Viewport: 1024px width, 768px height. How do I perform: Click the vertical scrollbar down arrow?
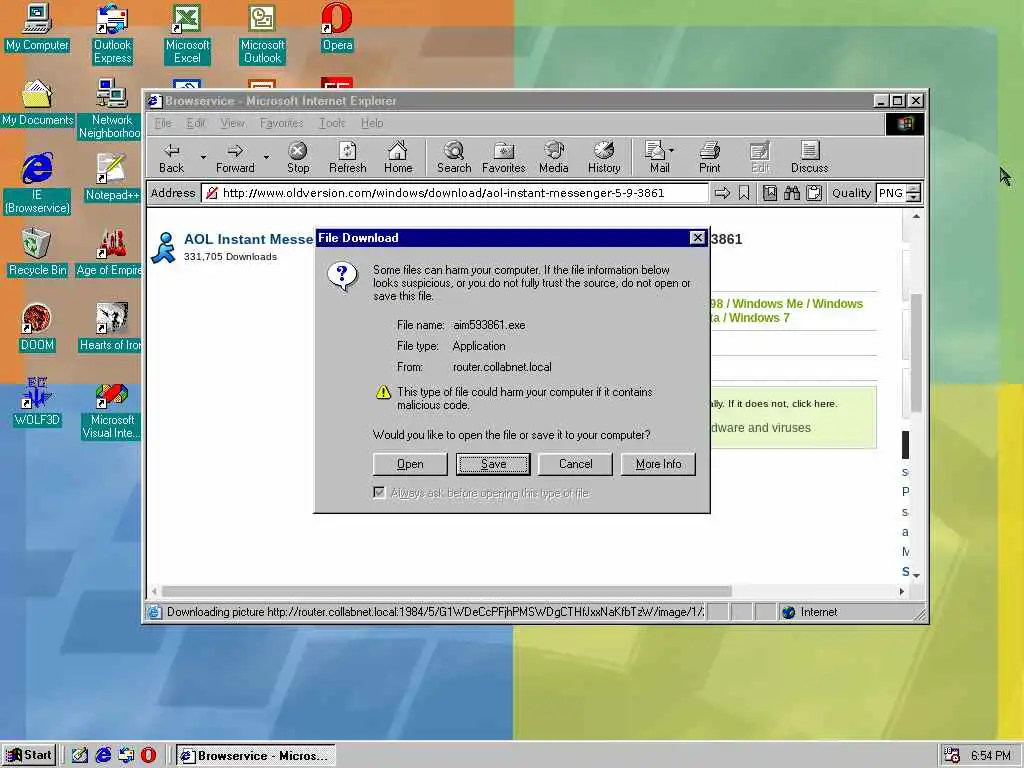(916, 575)
